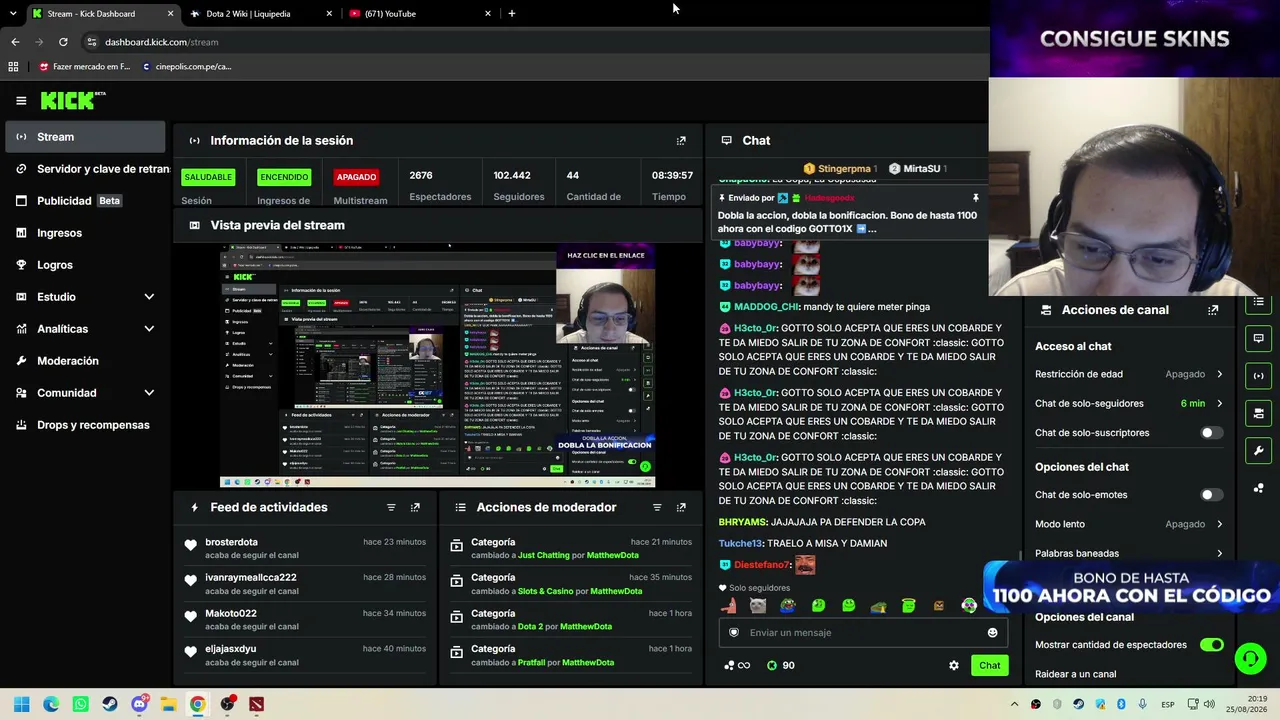Screen dimensions: 1280x720
Task: Send message with green Chat button
Action: (989, 665)
